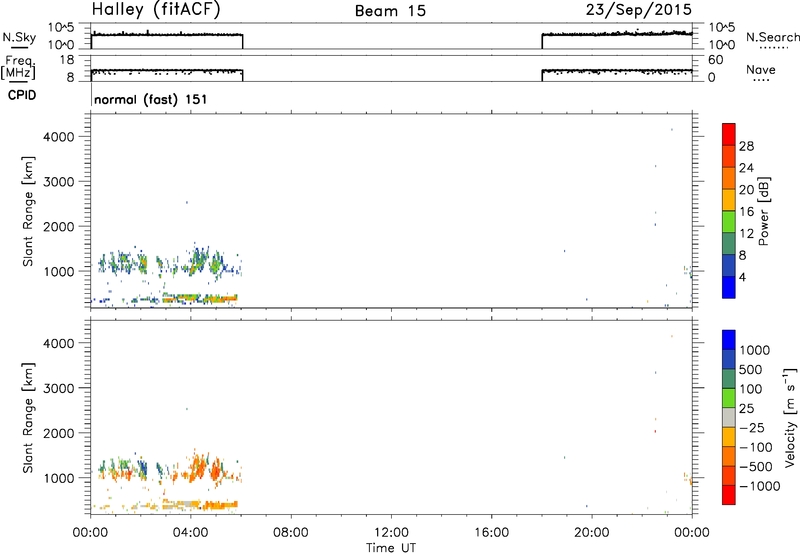
Task: Click the 3000 tick in power panel
Action: pos(59,182)
